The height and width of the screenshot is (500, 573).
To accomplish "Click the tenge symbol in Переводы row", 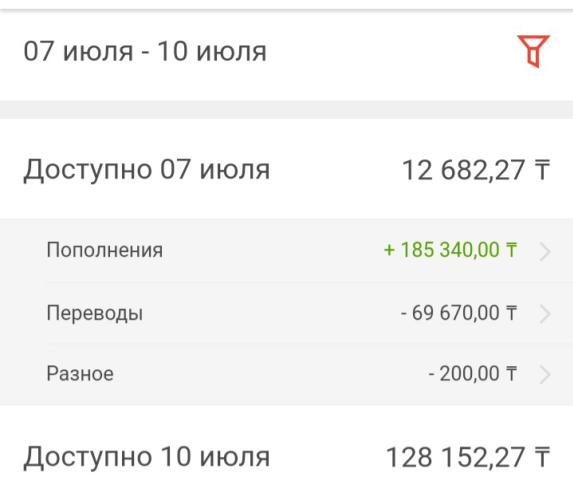I will coord(512,313).
